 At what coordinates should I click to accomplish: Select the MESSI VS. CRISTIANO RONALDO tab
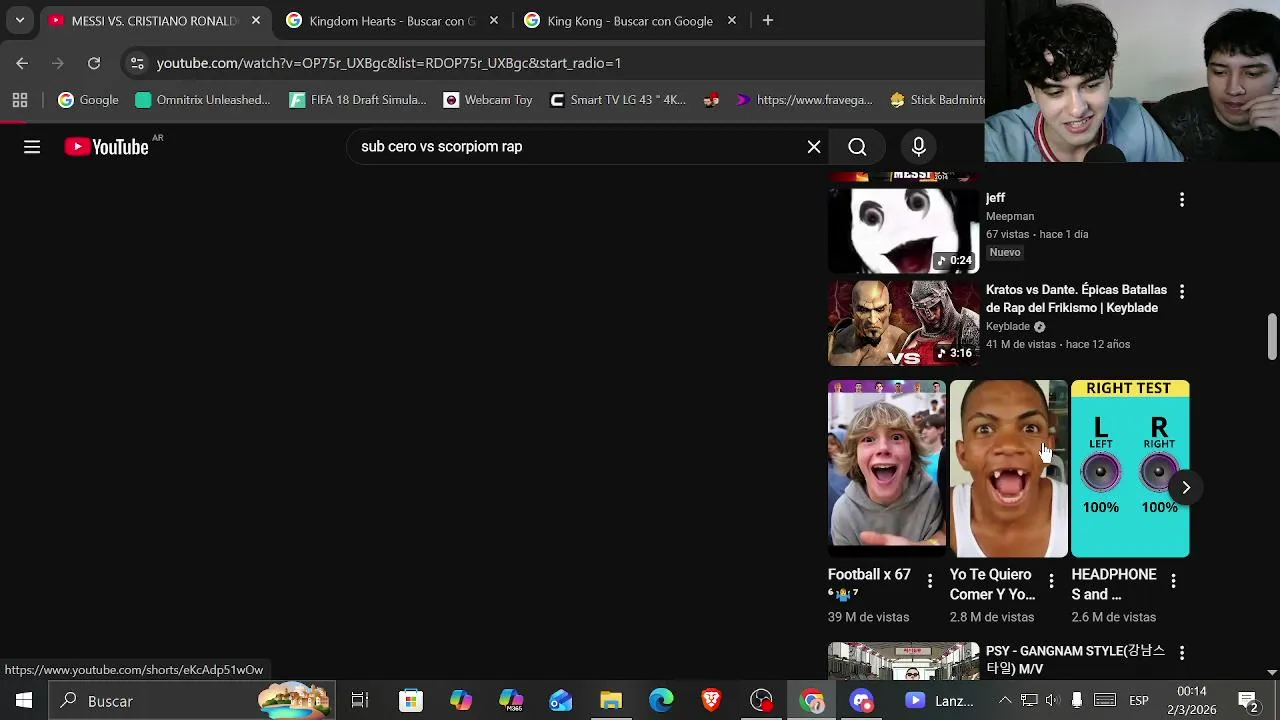[x=155, y=20]
